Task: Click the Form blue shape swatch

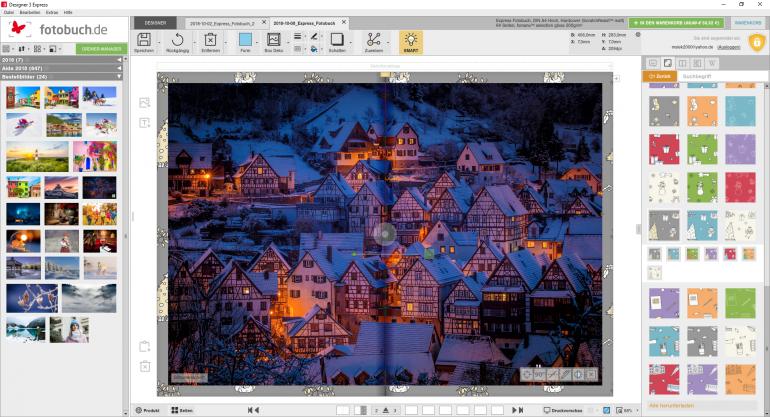Action: (x=245, y=39)
